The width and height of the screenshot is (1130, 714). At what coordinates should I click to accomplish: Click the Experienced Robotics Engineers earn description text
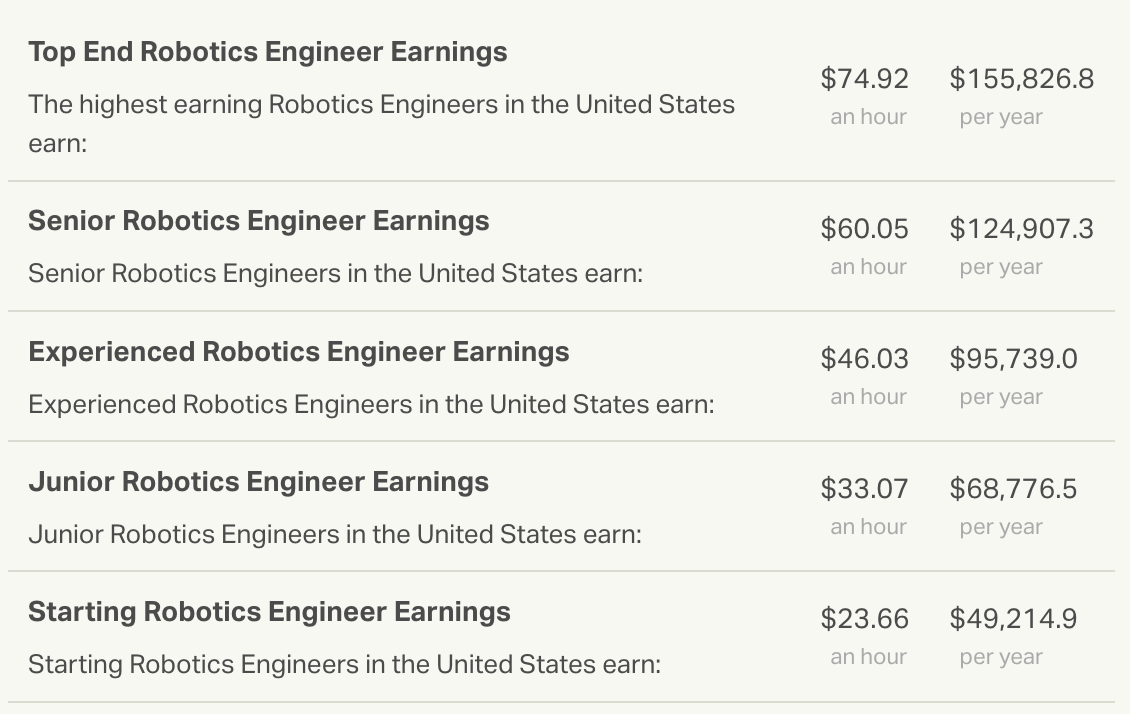371,404
